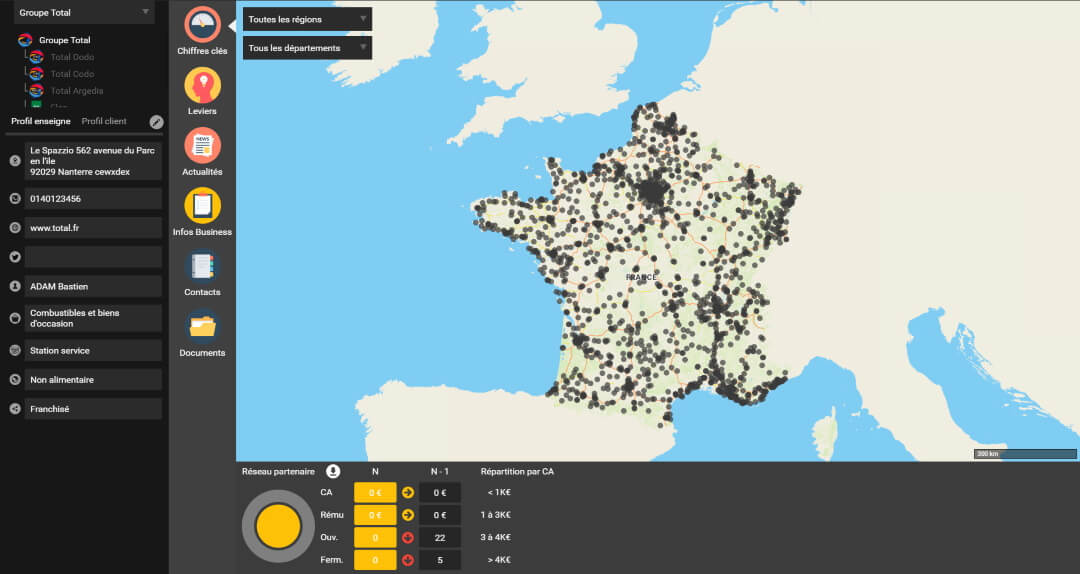Click the ADAM Bastien contact field
This screenshot has width=1080, height=574.
click(x=93, y=286)
